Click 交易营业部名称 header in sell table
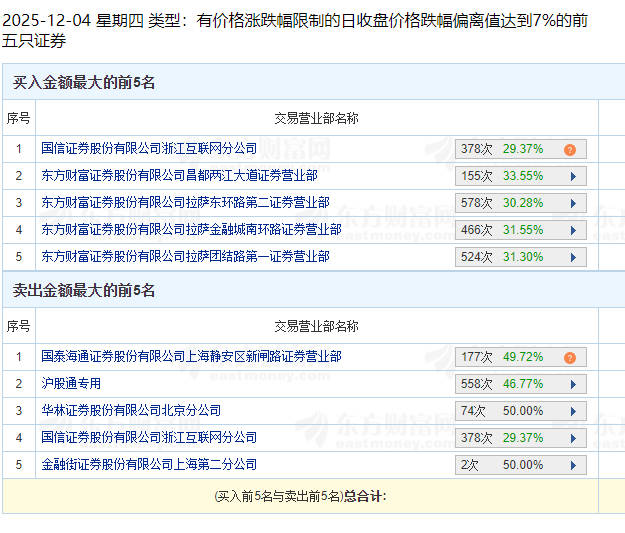This screenshot has width=625, height=533. [316, 326]
